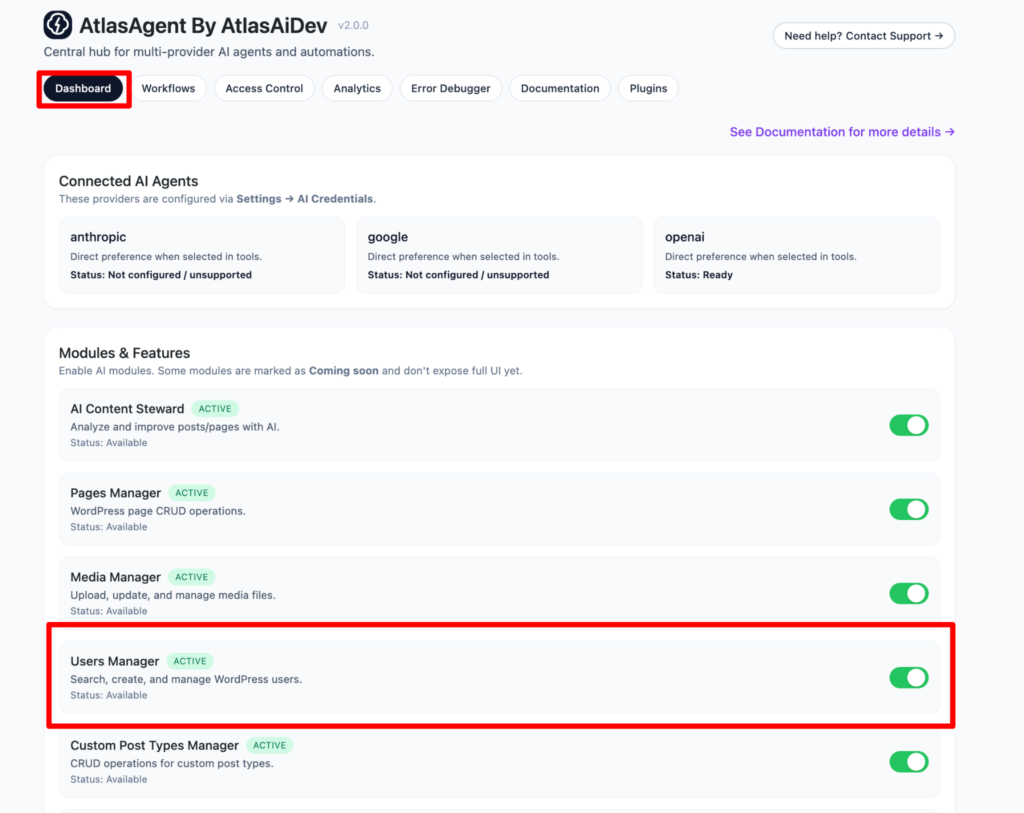
Task: Toggle Custom Post Types Manager switch
Action: point(908,762)
